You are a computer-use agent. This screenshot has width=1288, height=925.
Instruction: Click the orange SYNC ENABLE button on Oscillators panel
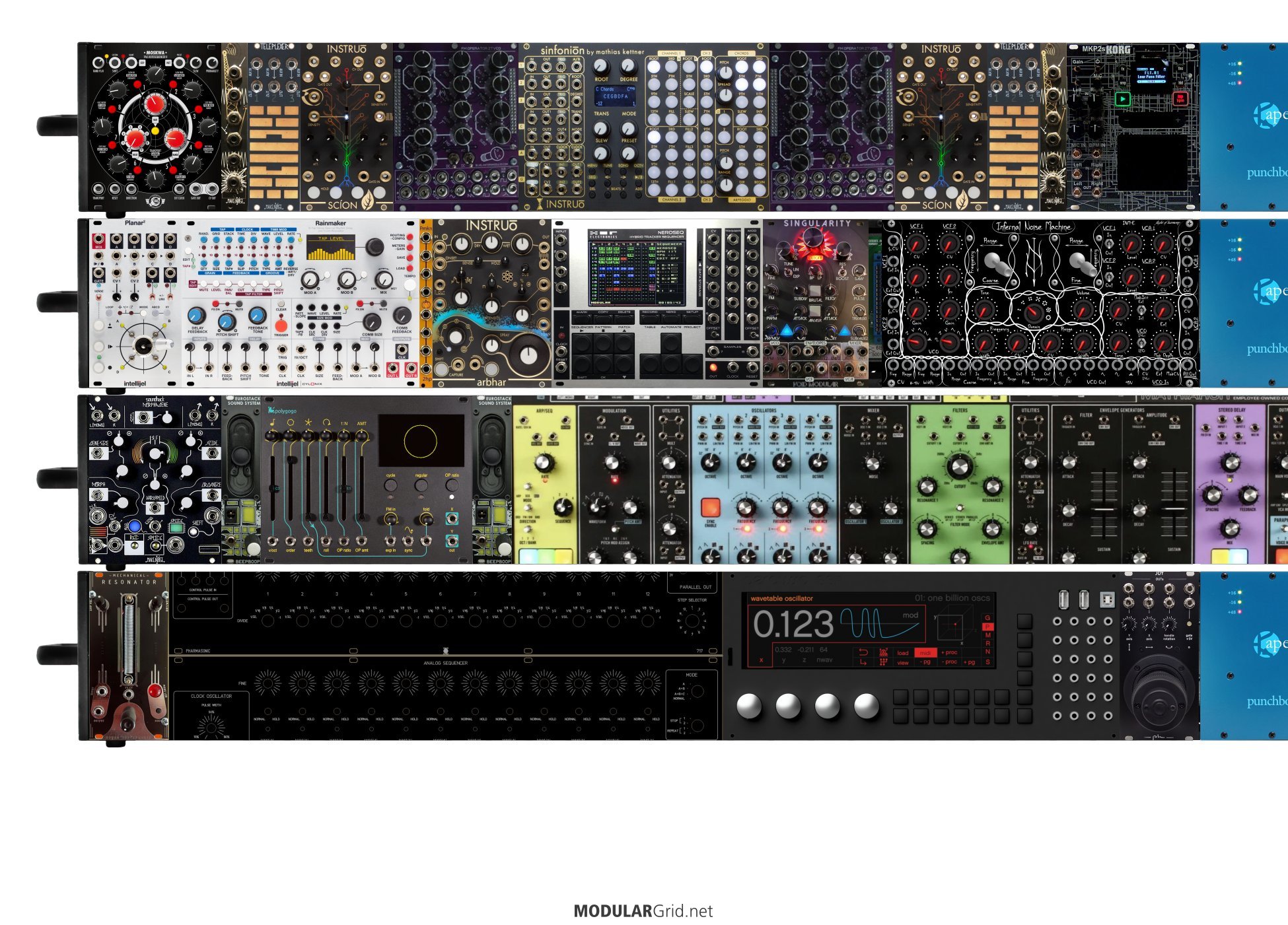(x=711, y=507)
